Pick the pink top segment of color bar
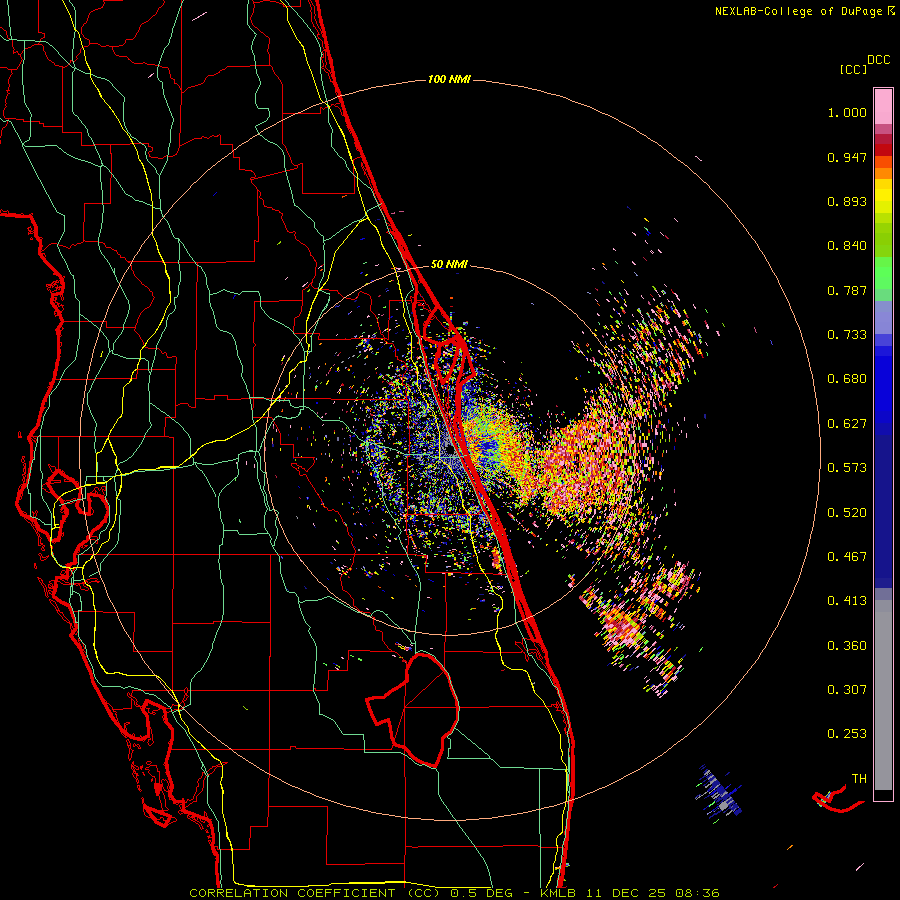900x900 pixels. coord(883,106)
